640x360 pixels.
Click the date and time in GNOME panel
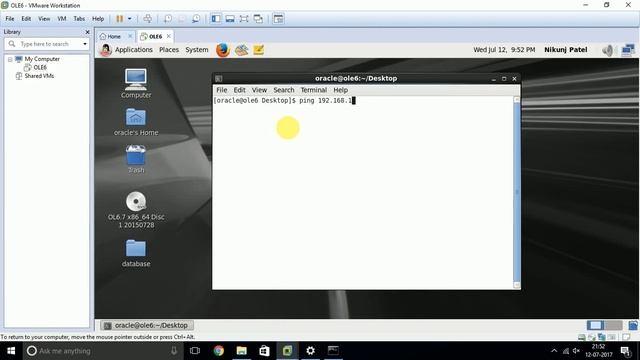pos(504,50)
